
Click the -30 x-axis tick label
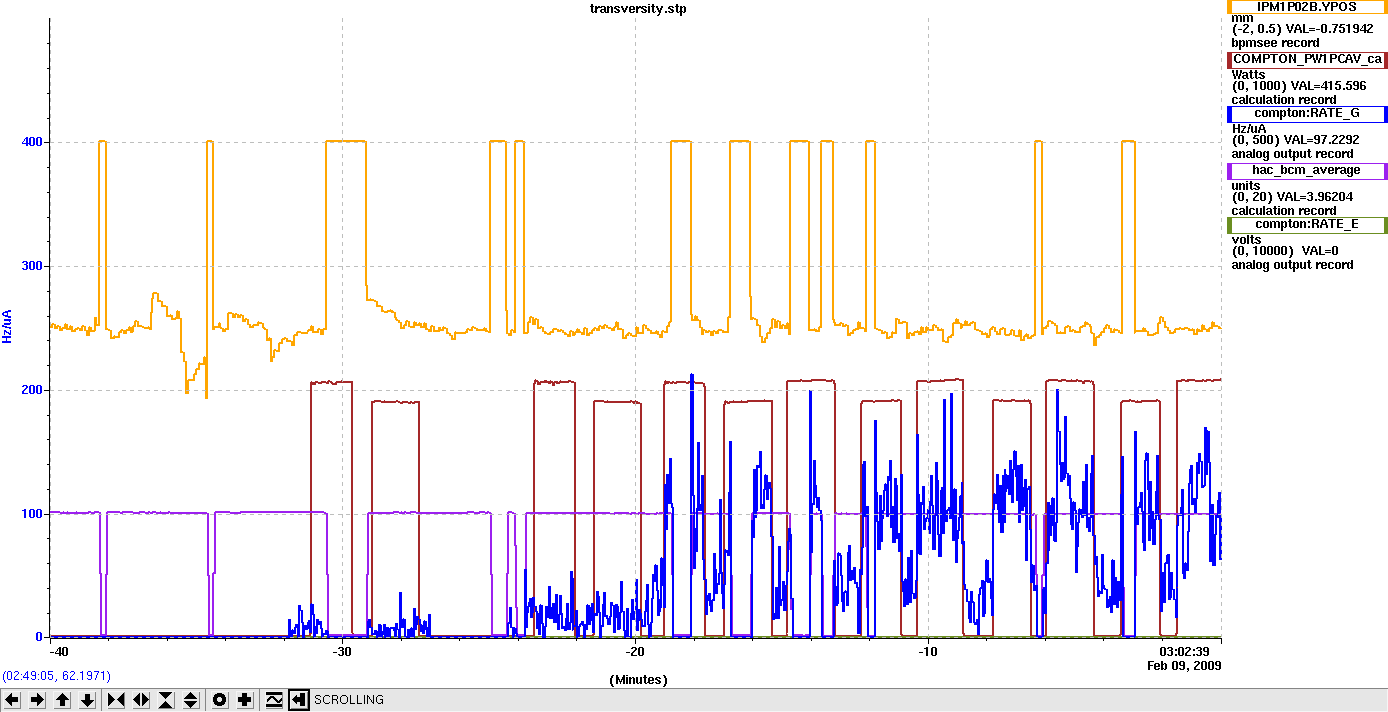point(342,652)
